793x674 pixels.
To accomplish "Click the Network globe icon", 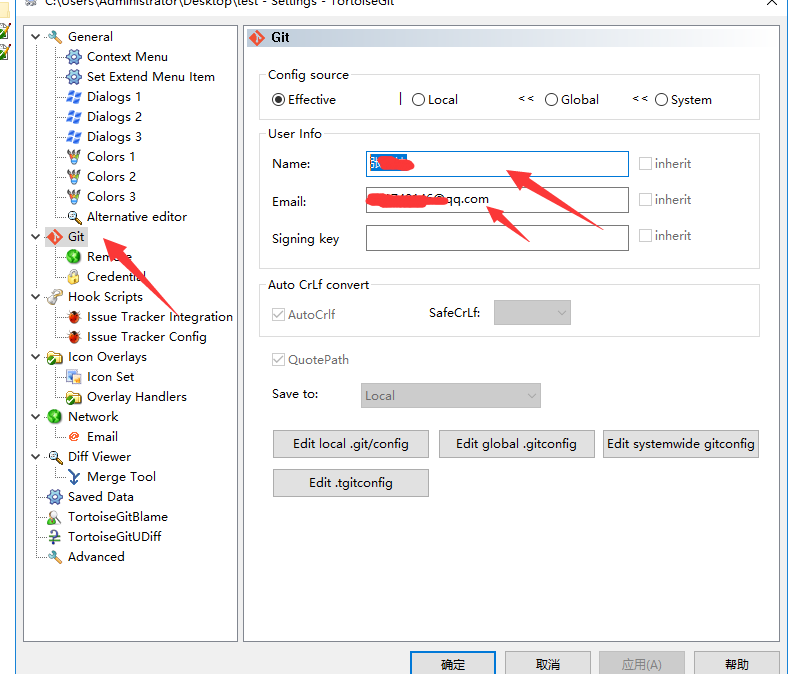I will [x=55, y=417].
